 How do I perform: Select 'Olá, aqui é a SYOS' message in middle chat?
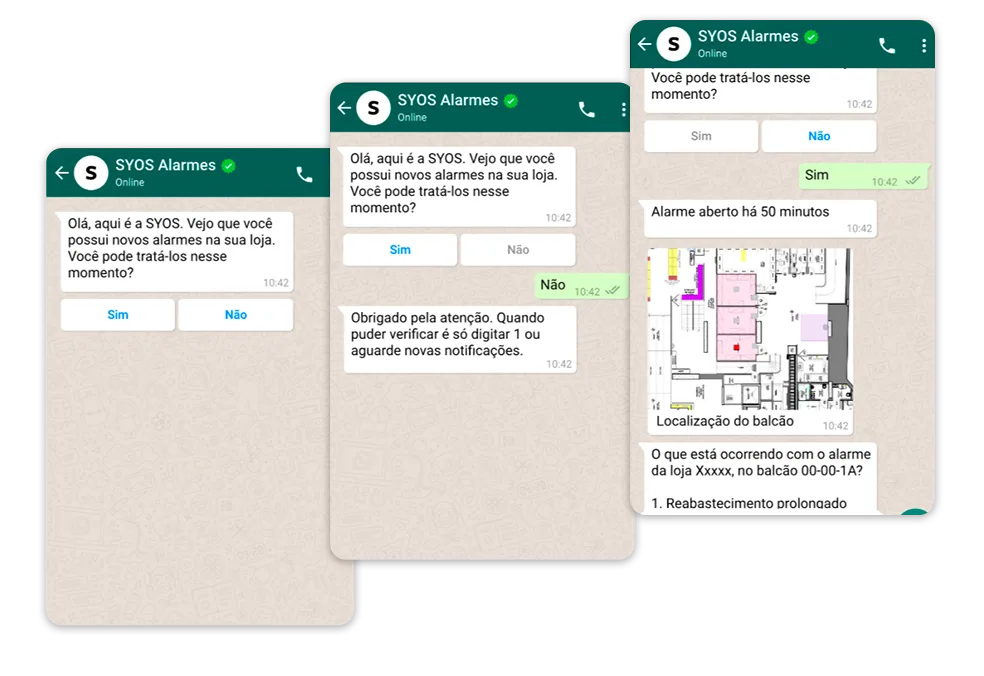click(x=459, y=186)
